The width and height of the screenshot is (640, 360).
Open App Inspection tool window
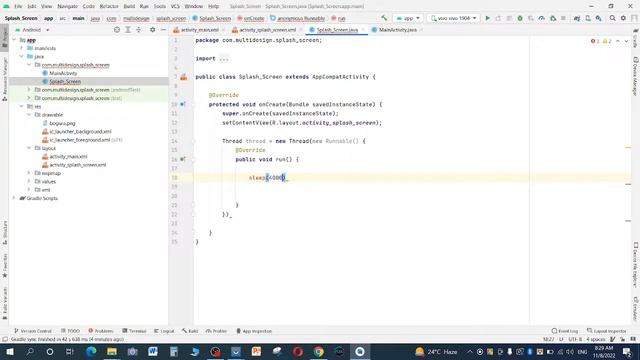pyautogui.click(x=254, y=331)
